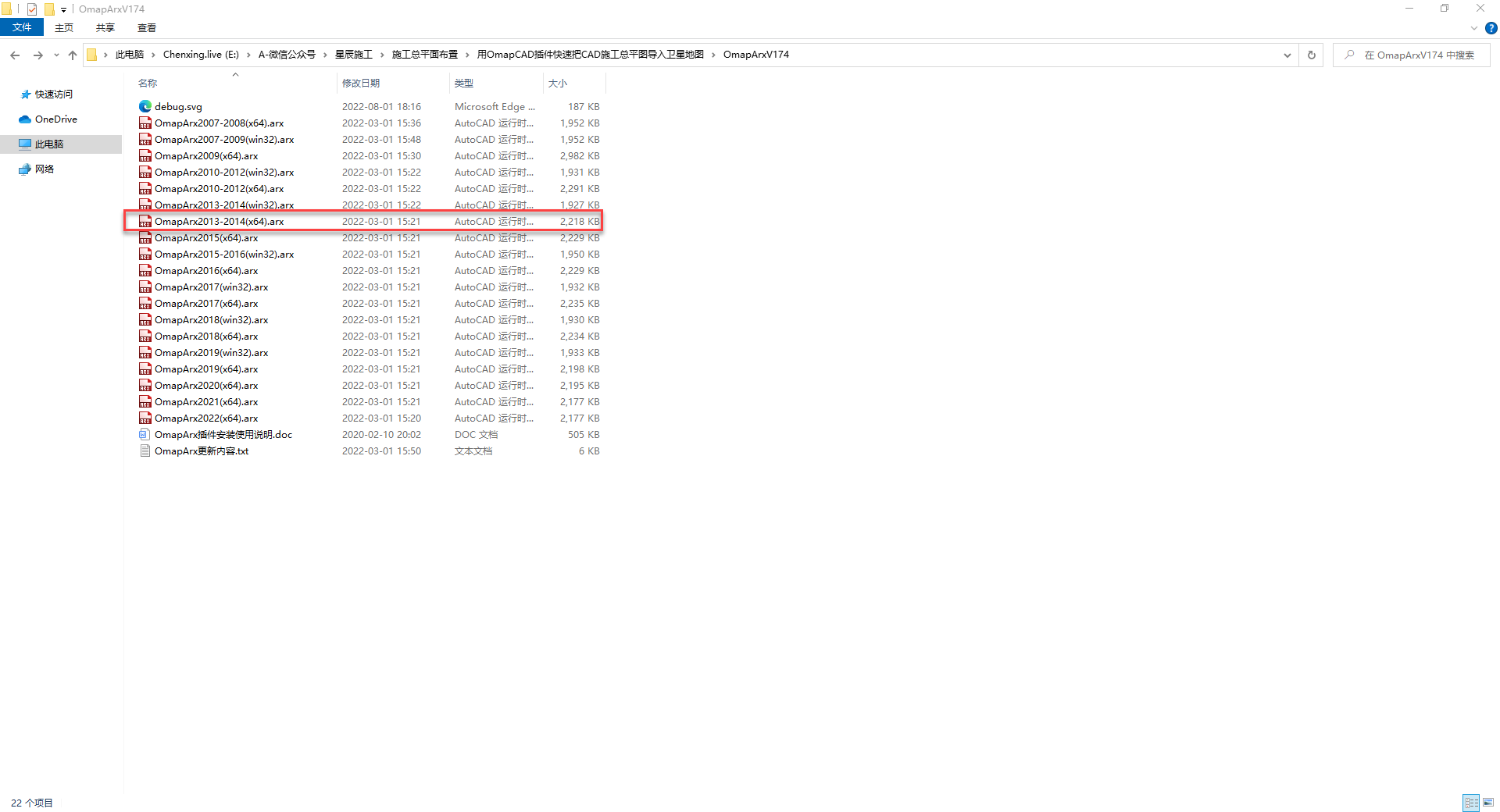Open the Help question mark icon

click(x=1491, y=28)
